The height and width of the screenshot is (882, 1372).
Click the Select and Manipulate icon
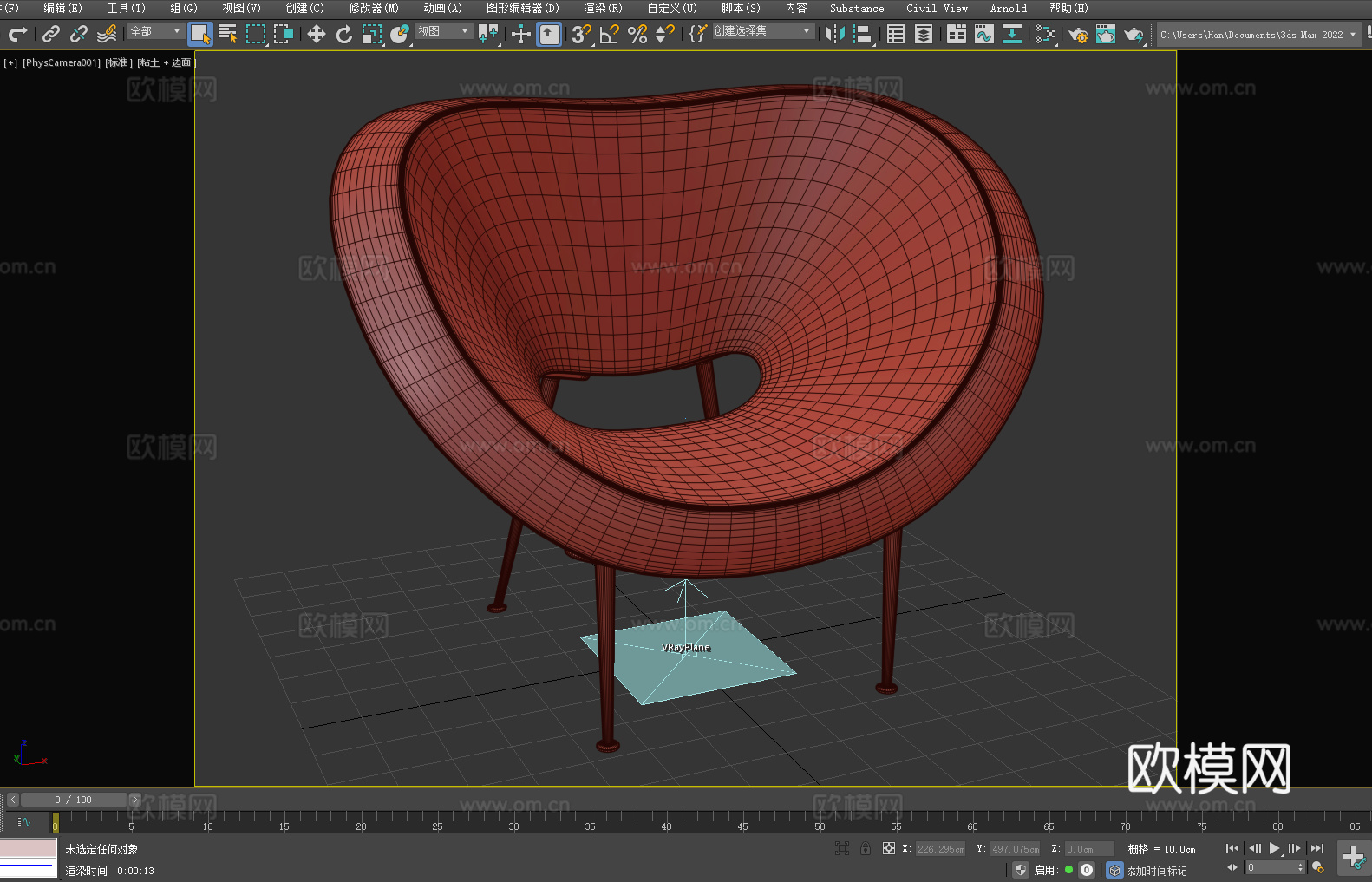(521, 34)
